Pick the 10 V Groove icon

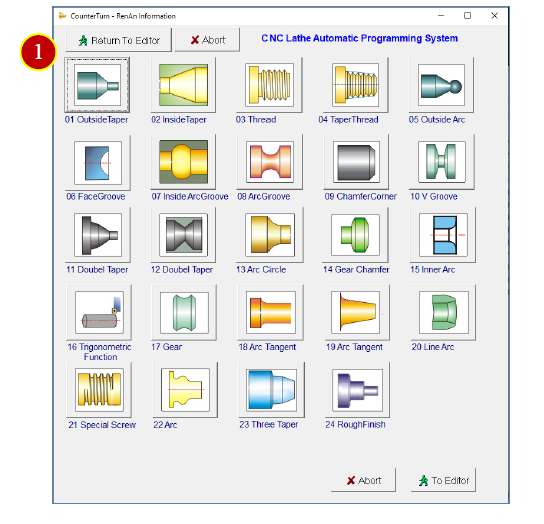coord(442,162)
